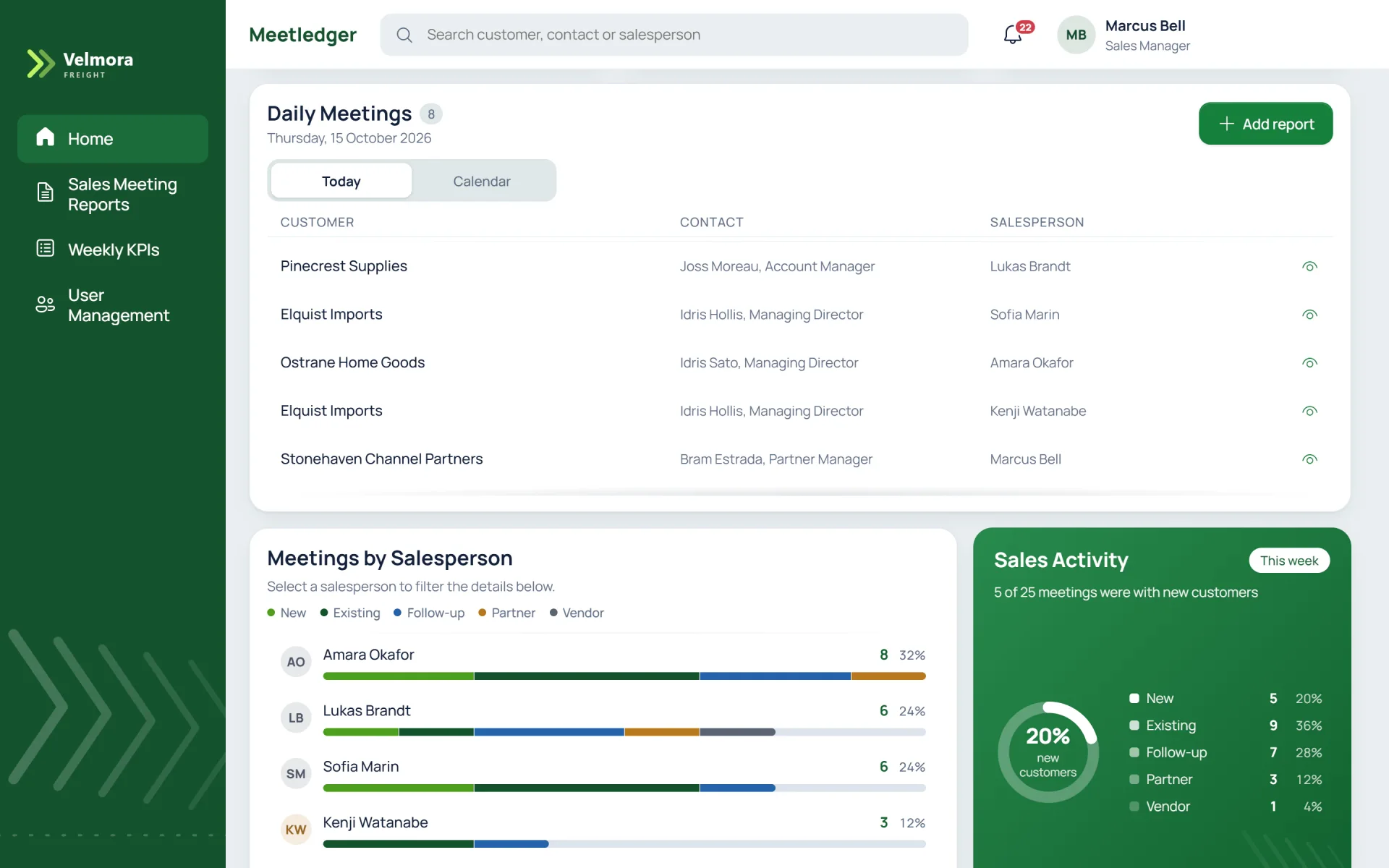
Task: Open the This week period selector
Action: point(1289,561)
